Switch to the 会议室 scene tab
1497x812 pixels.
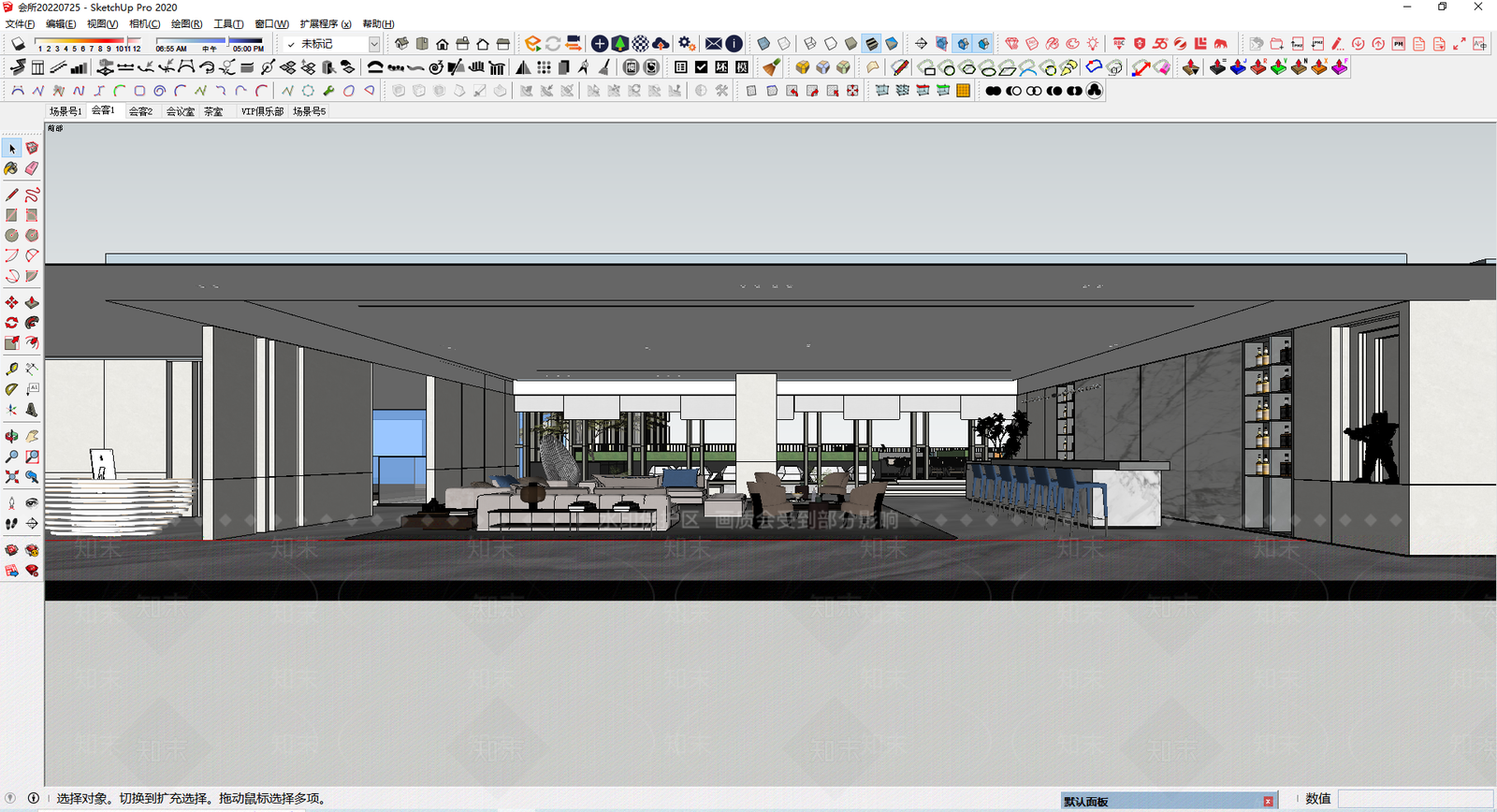coord(181,111)
